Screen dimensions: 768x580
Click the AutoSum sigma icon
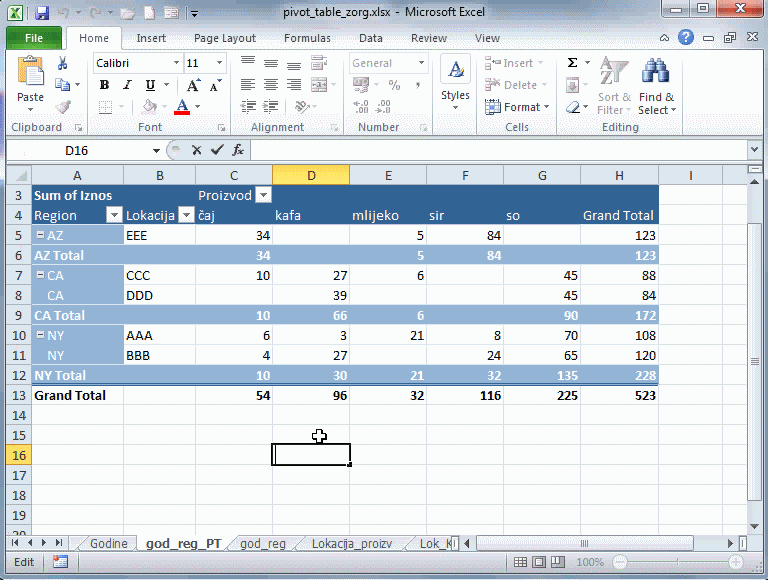(x=572, y=63)
